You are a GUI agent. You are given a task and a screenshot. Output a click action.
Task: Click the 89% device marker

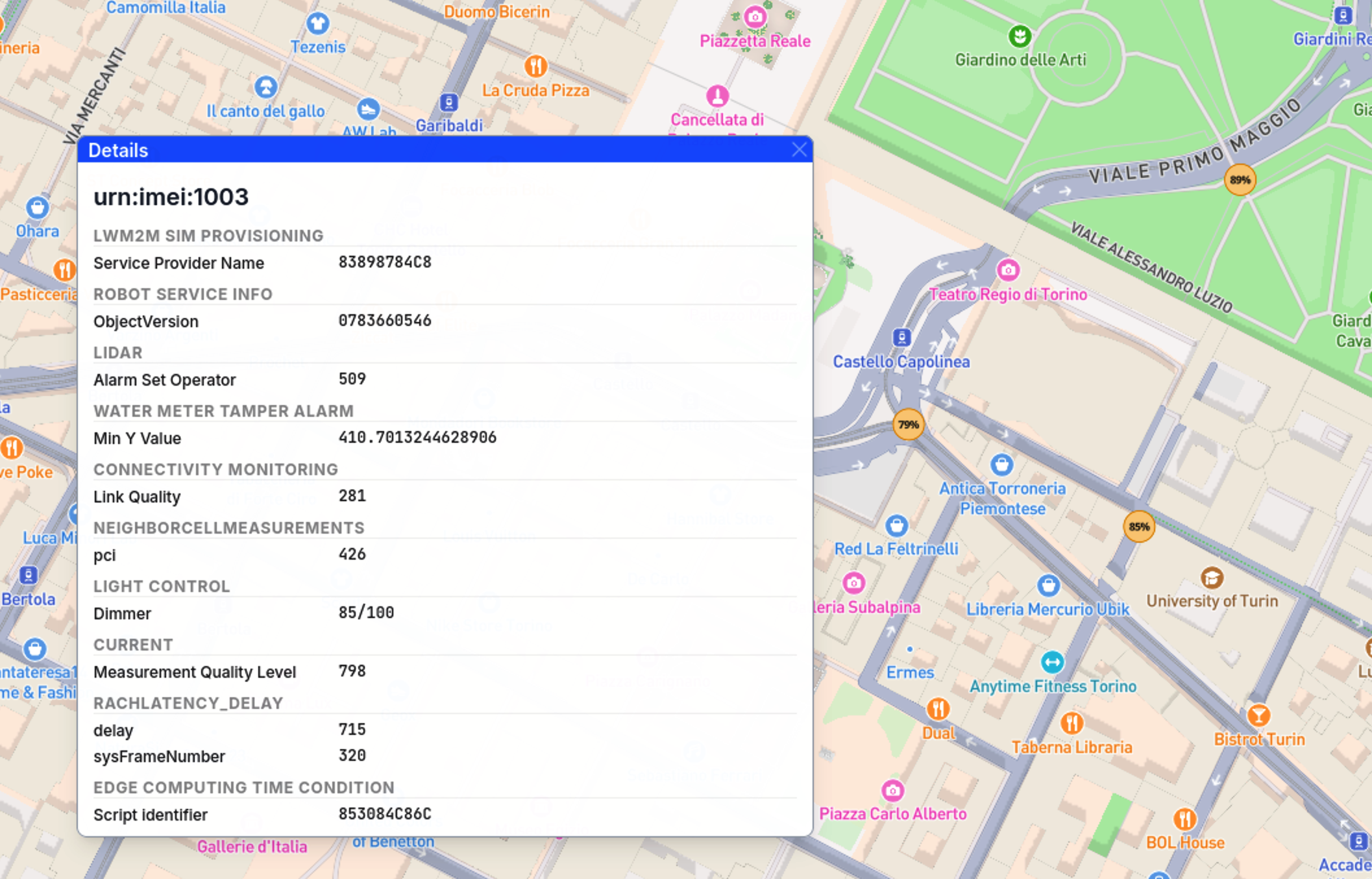tap(1239, 180)
